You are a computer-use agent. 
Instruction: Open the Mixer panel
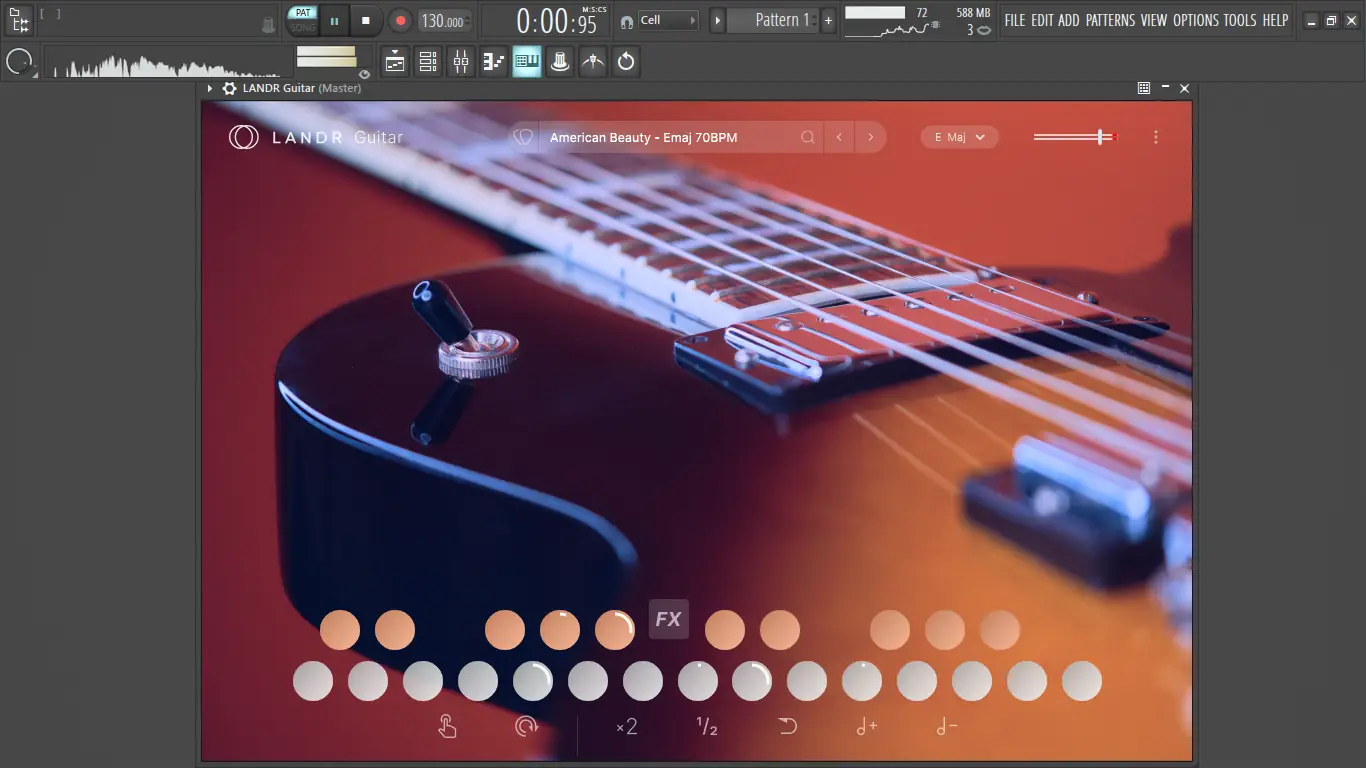pyautogui.click(x=460, y=61)
